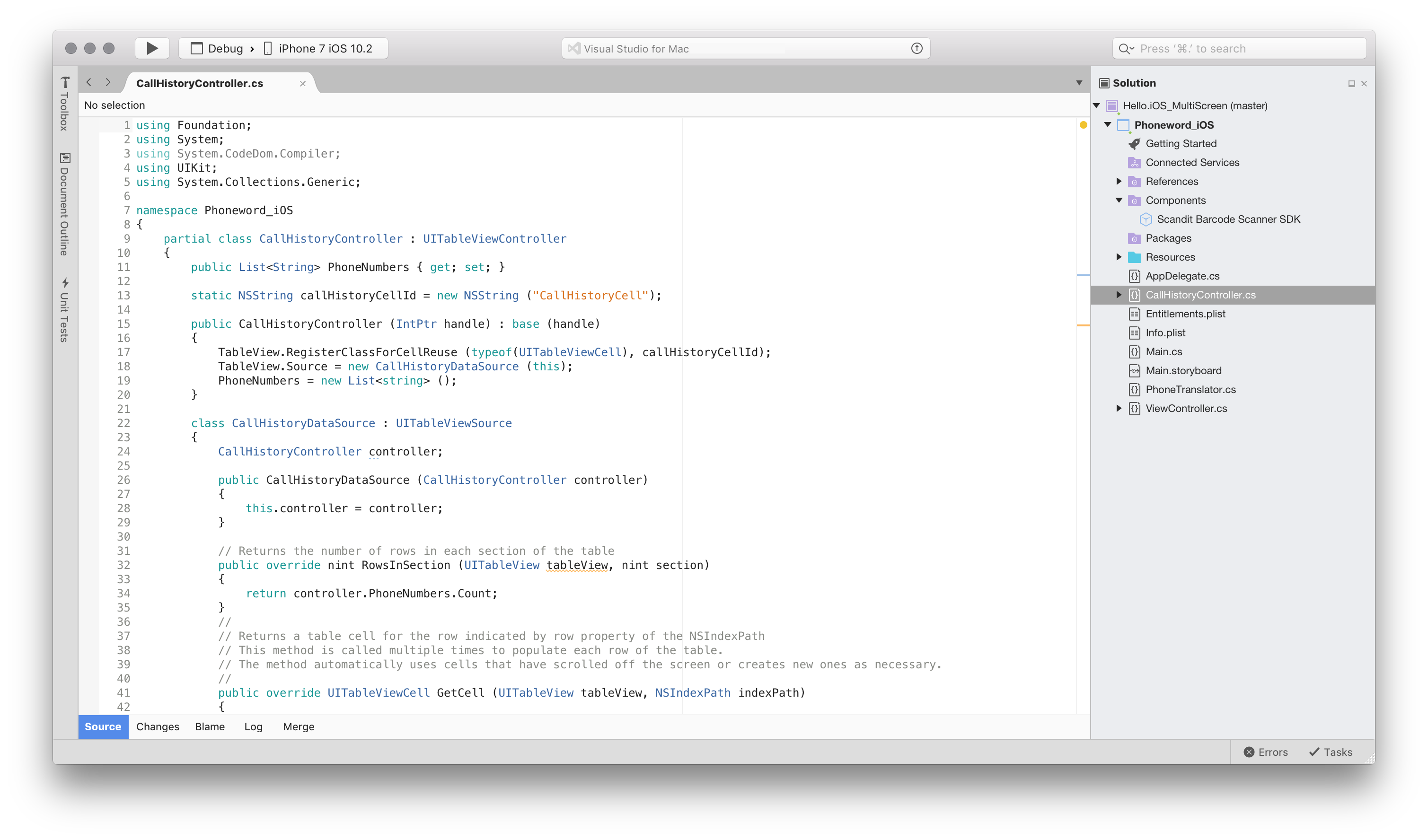This screenshot has width=1428, height=840.
Task: Select CallHistoryController.cs in solution
Action: 1202,295
